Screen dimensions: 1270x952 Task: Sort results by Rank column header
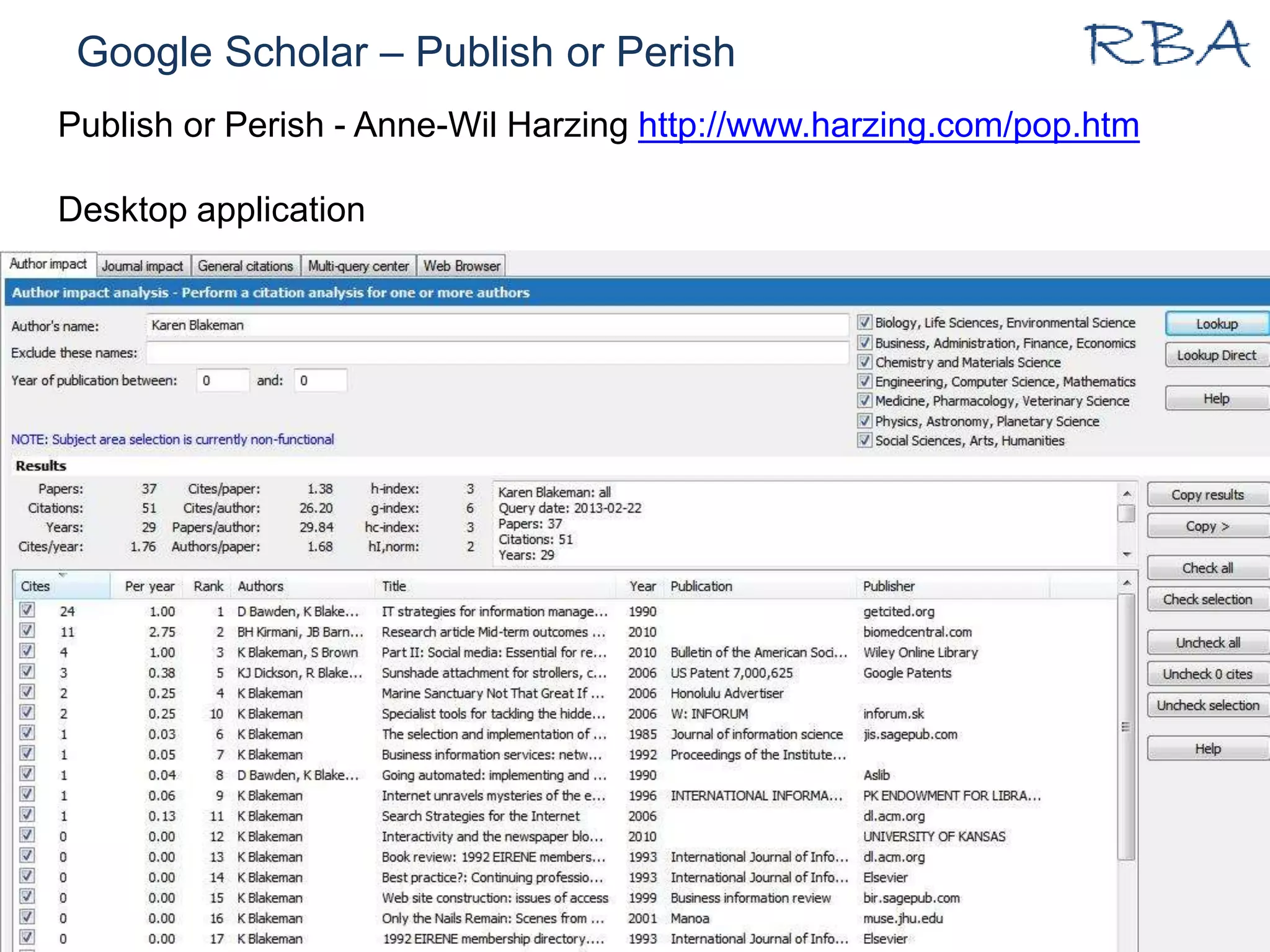point(208,586)
